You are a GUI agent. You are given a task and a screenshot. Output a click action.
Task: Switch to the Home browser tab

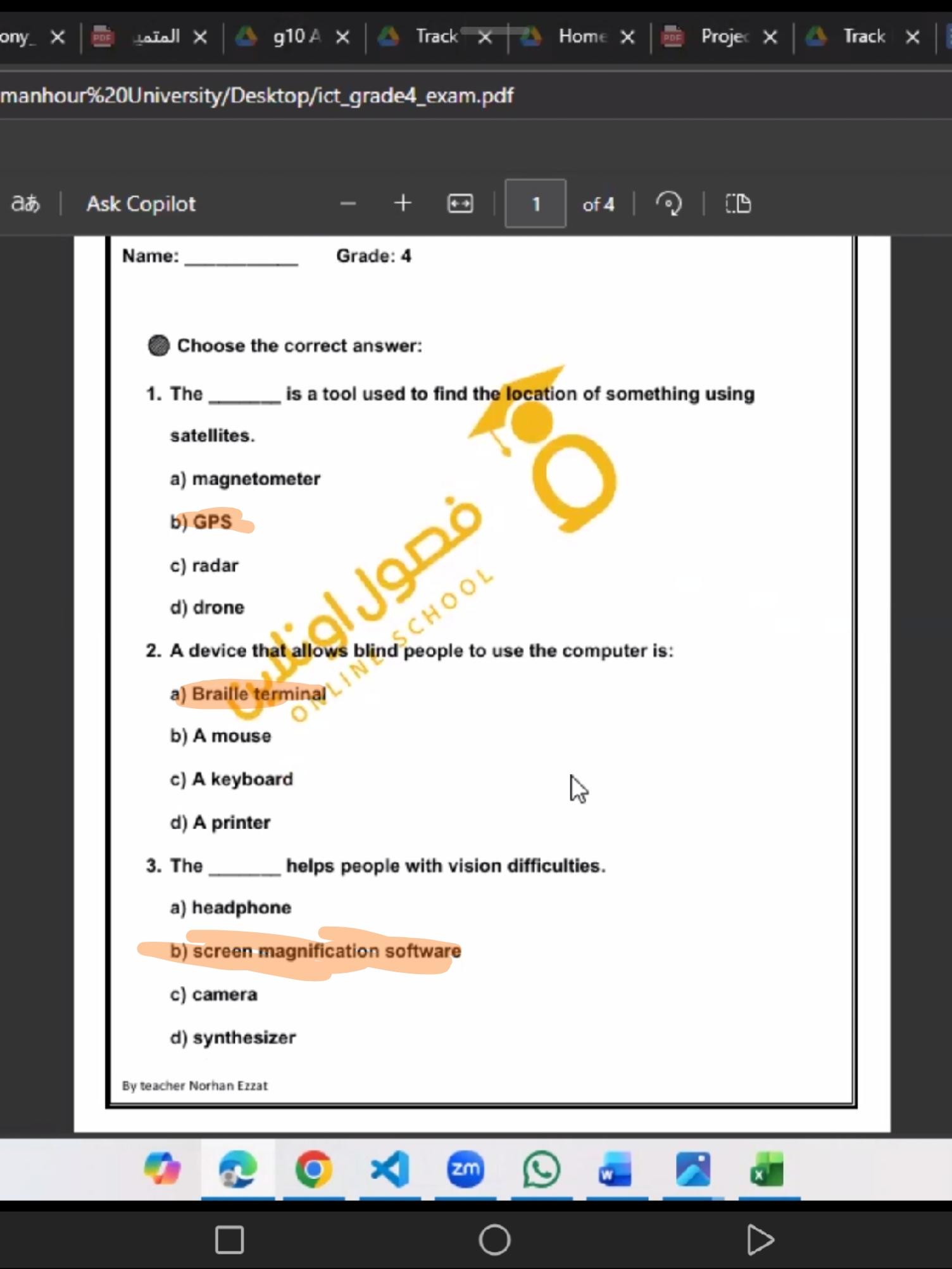point(580,37)
